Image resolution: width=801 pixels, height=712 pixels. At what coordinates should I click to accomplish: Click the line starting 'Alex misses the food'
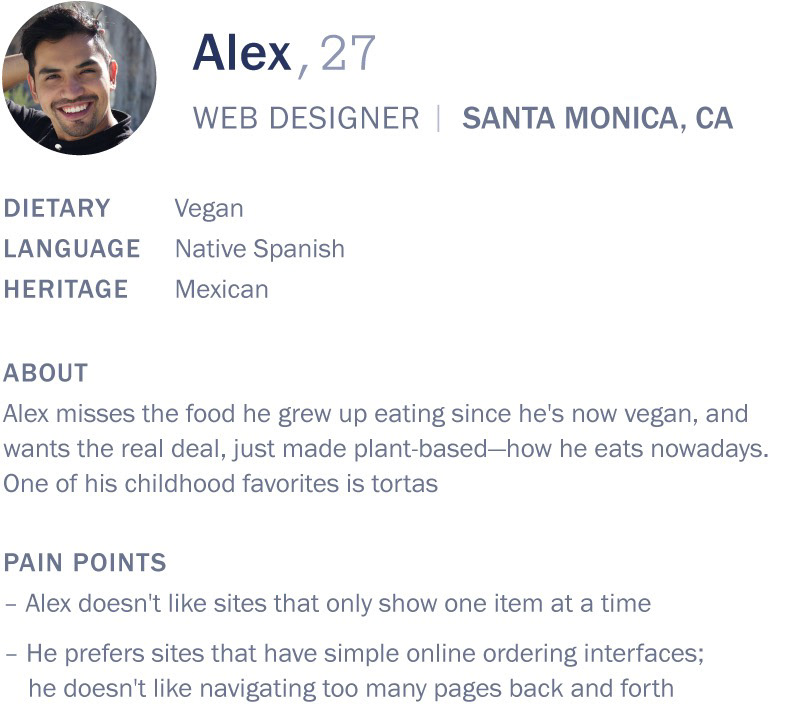coord(376,415)
